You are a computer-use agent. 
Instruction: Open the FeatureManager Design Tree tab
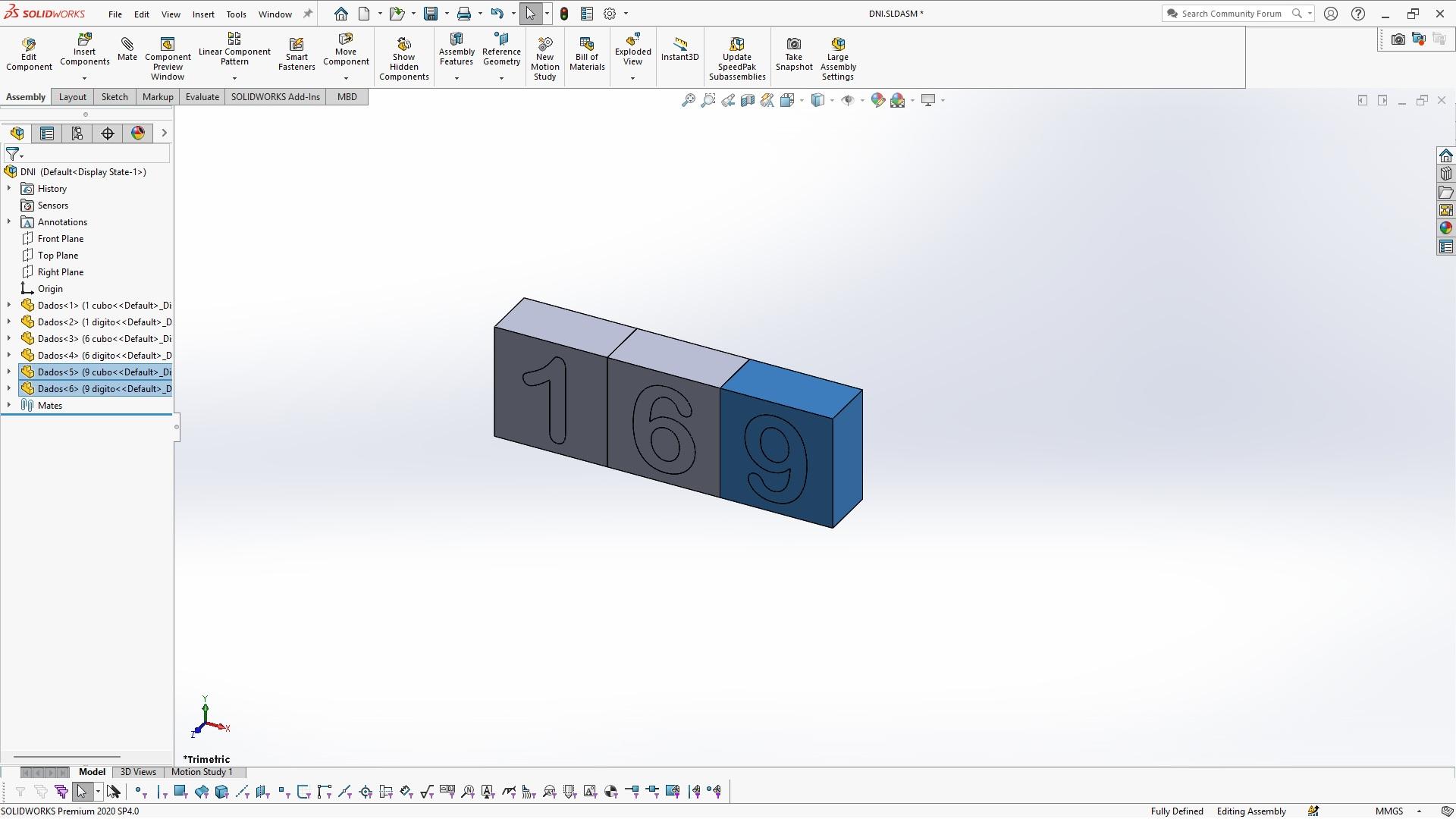[x=17, y=133]
